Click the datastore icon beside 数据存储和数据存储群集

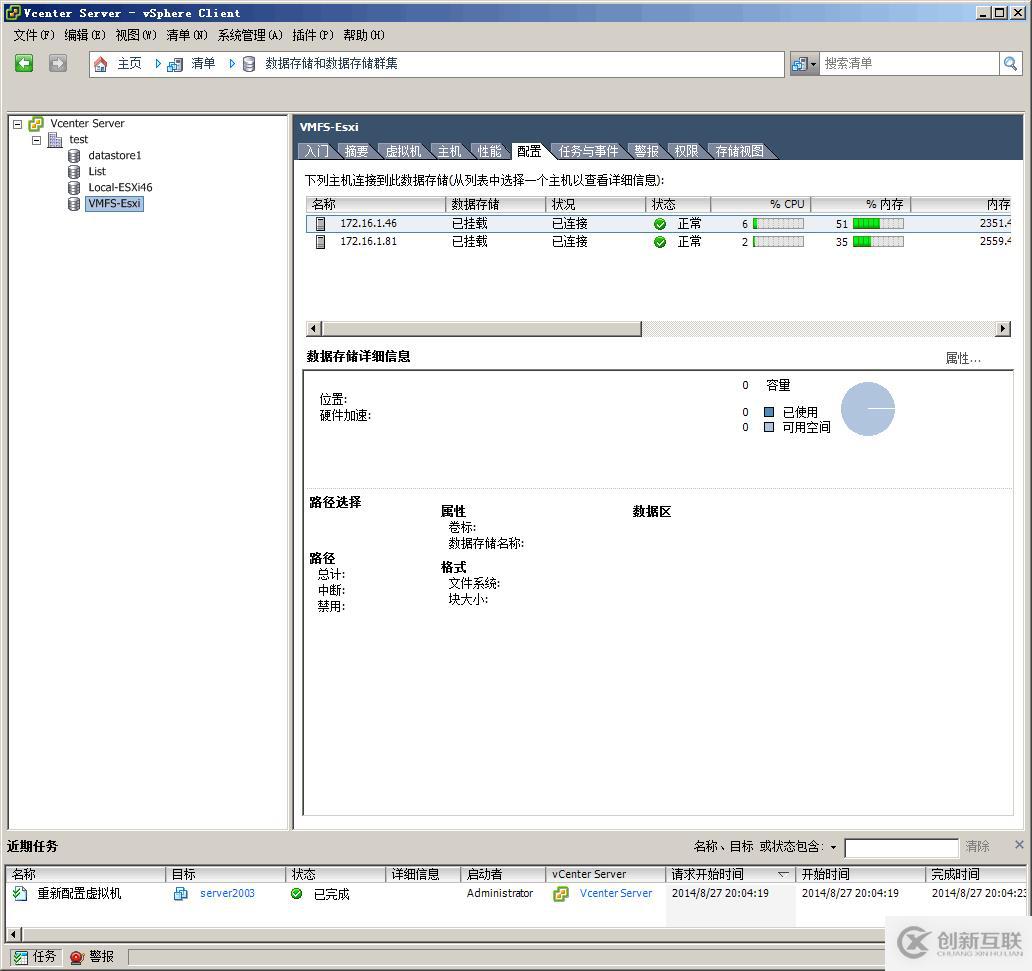[247, 63]
